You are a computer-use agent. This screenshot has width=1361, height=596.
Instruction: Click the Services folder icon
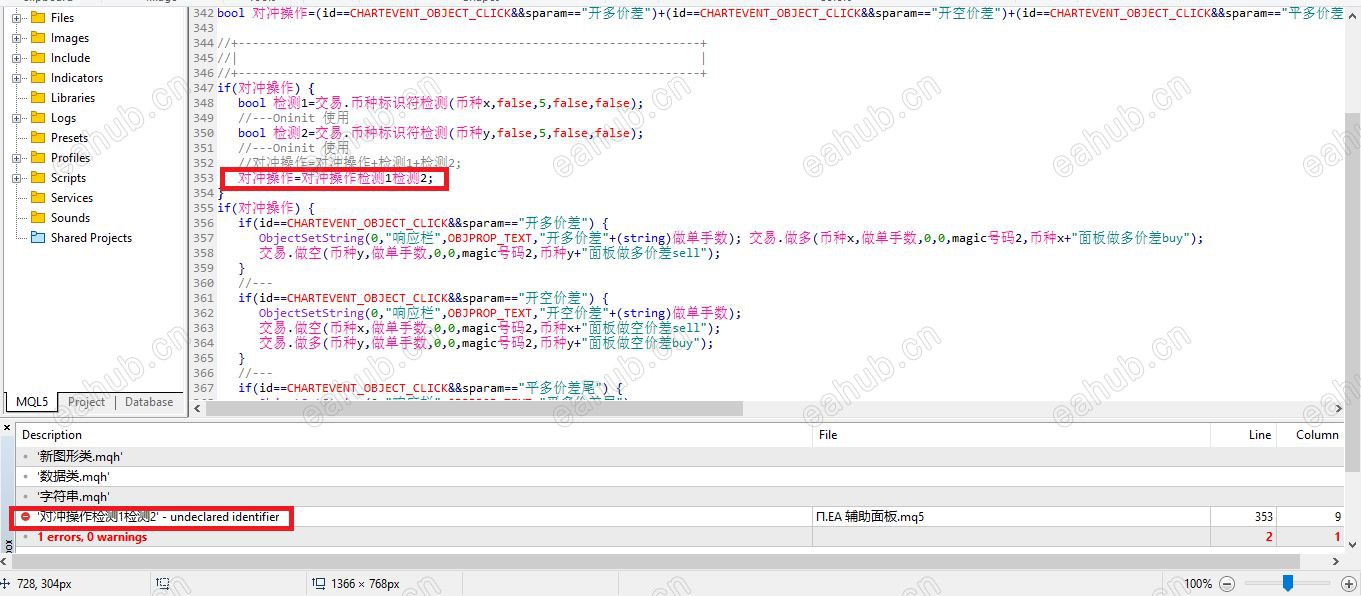click(38, 197)
